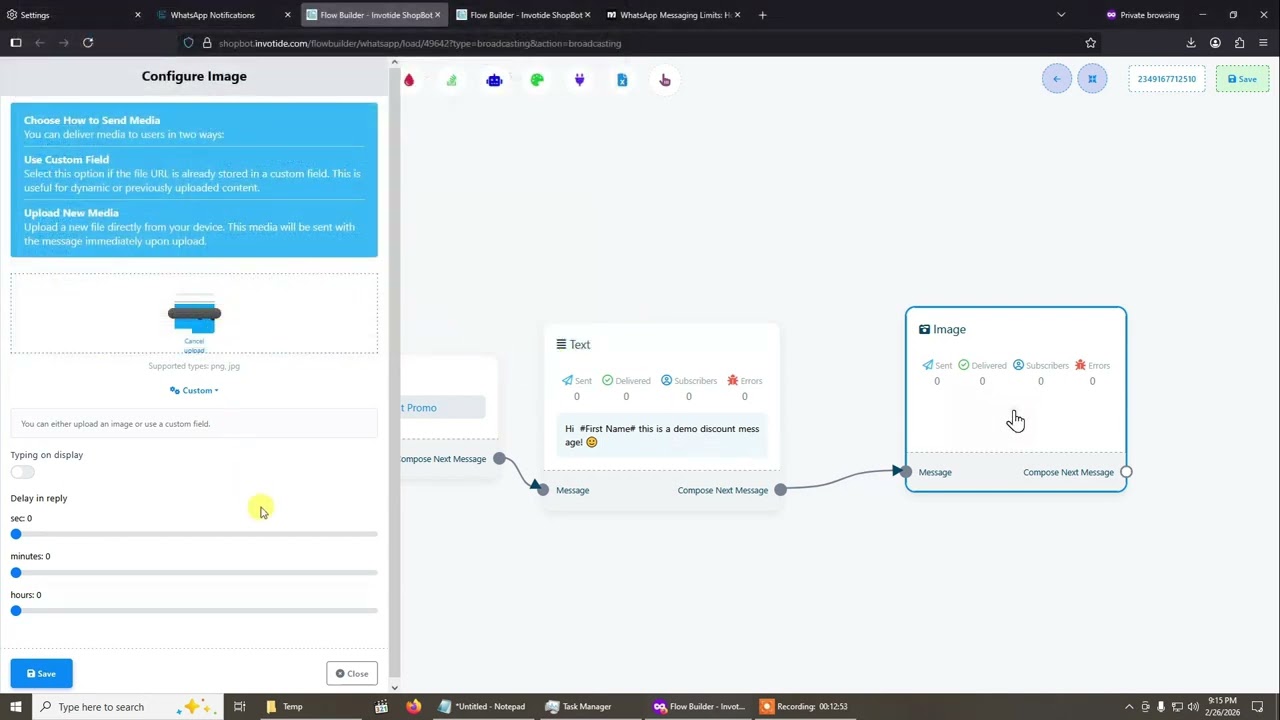Viewport: 1280px width, 720px height.
Task: Switch to WhatsApp Notifications tab
Action: [x=222, y=15]
